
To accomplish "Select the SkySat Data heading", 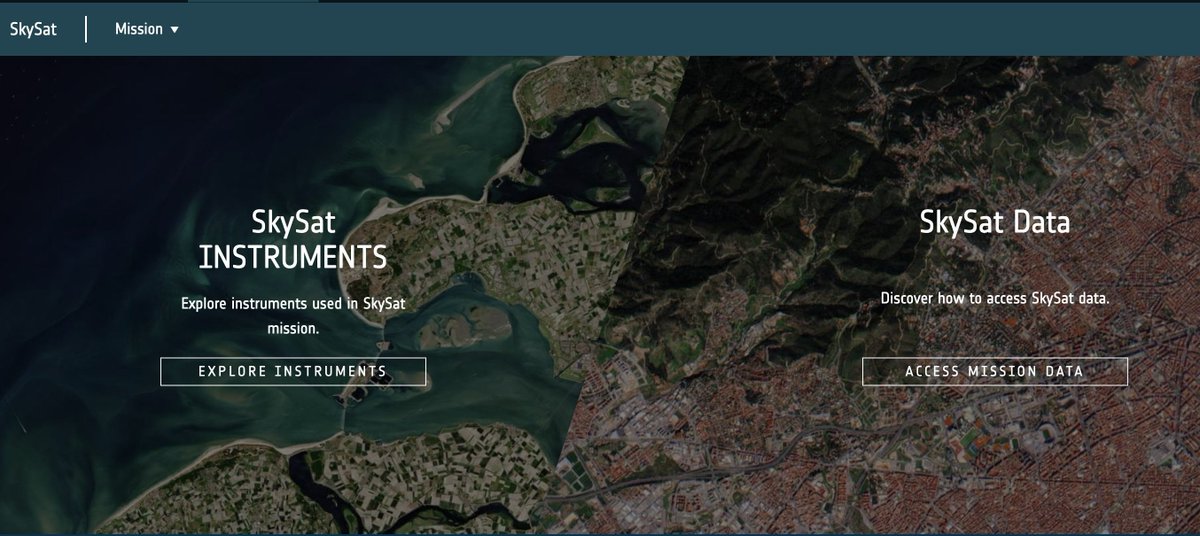I will point(995,222).
